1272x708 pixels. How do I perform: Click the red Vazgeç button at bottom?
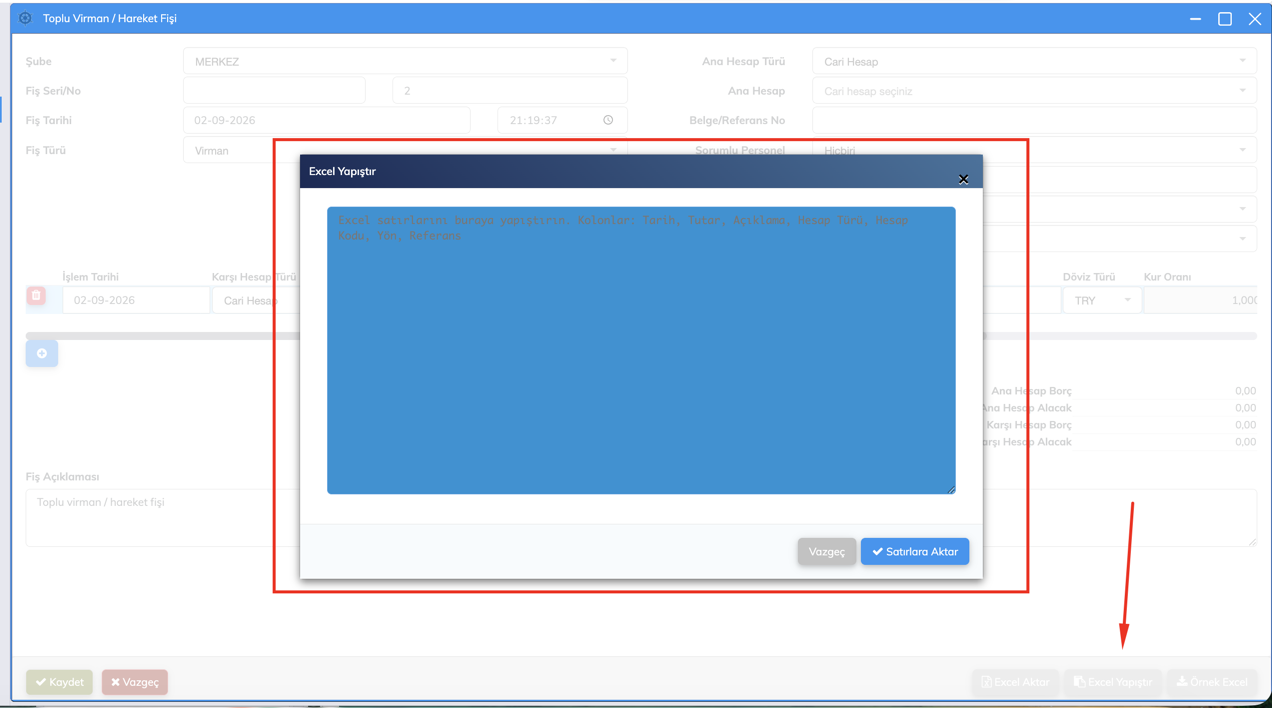135,682
